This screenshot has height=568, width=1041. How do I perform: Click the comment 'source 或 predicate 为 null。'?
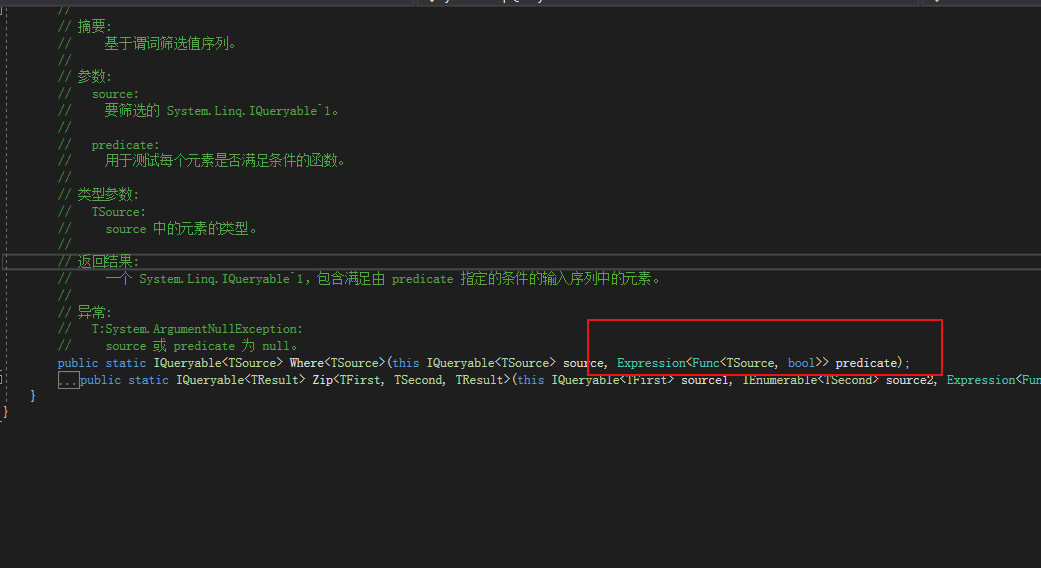pos(201,346)
